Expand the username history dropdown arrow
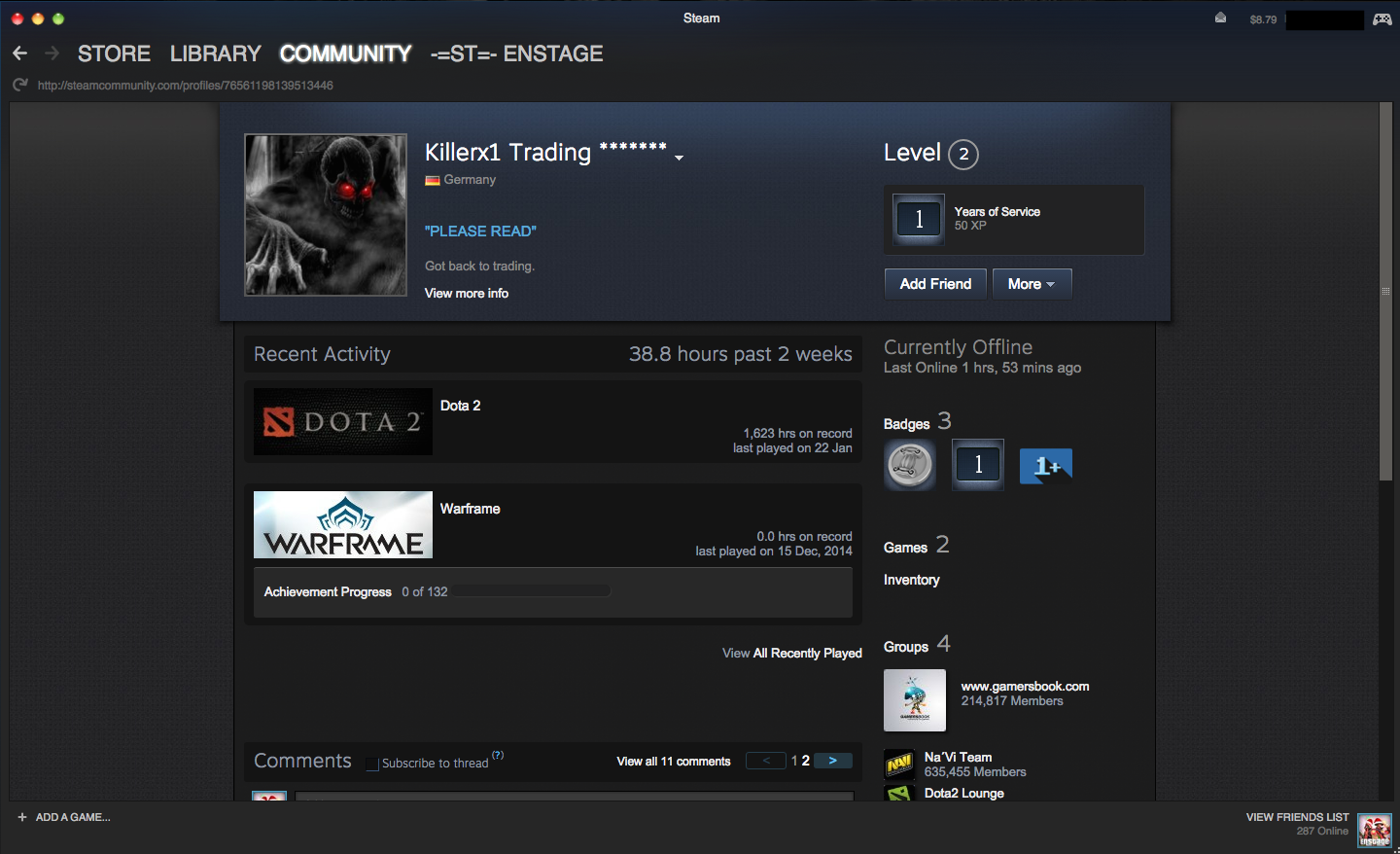 click(679, 158)
